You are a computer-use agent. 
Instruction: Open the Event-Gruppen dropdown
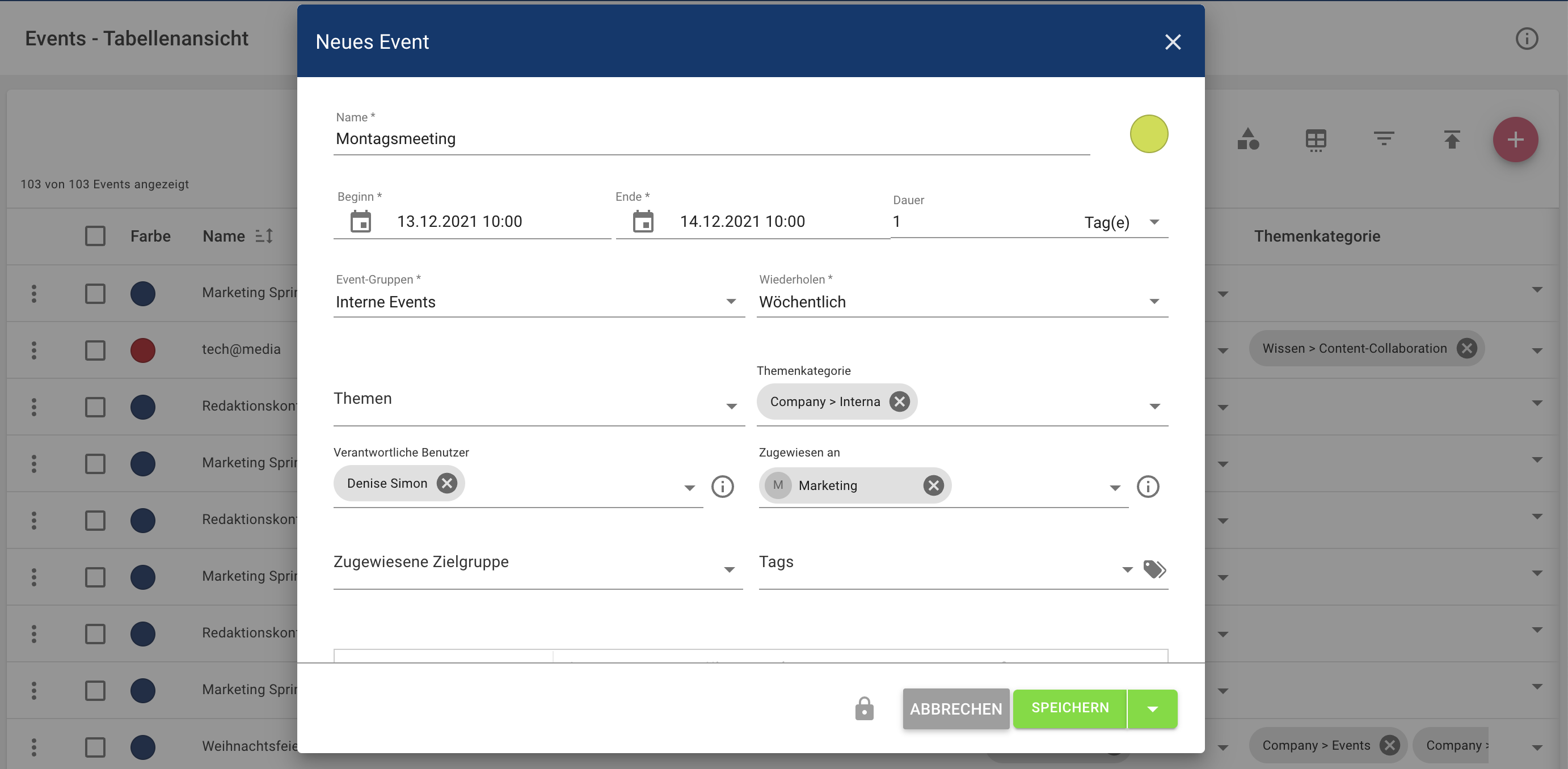539,302
